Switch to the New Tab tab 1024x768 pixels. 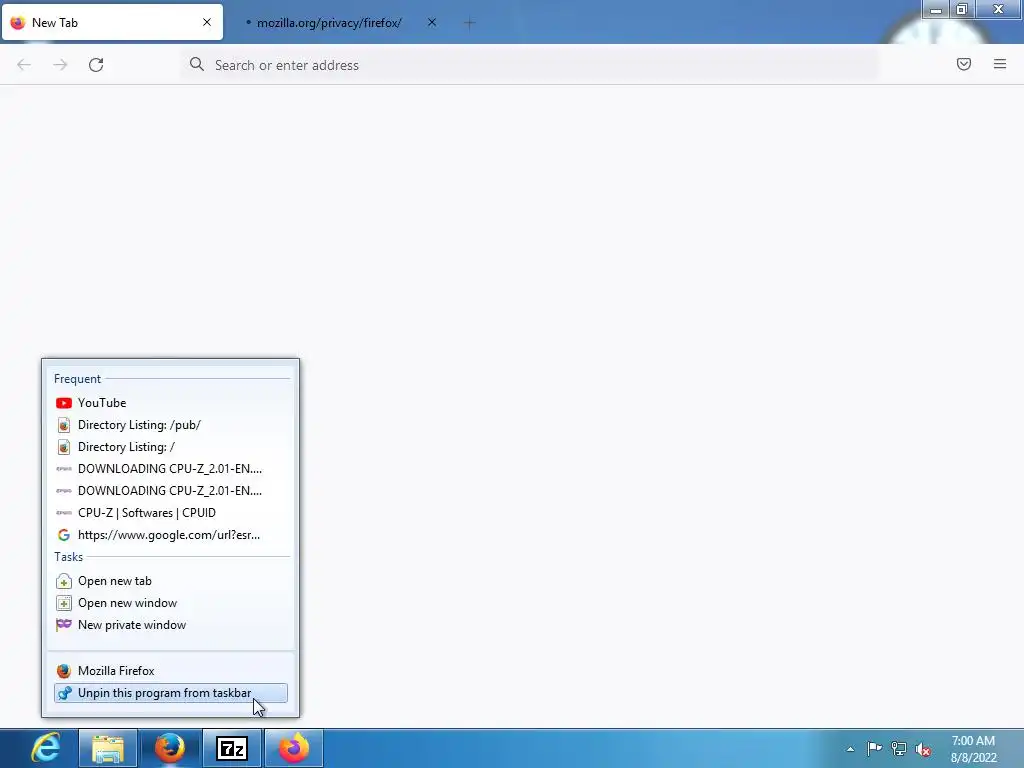(x=112, y=23)
